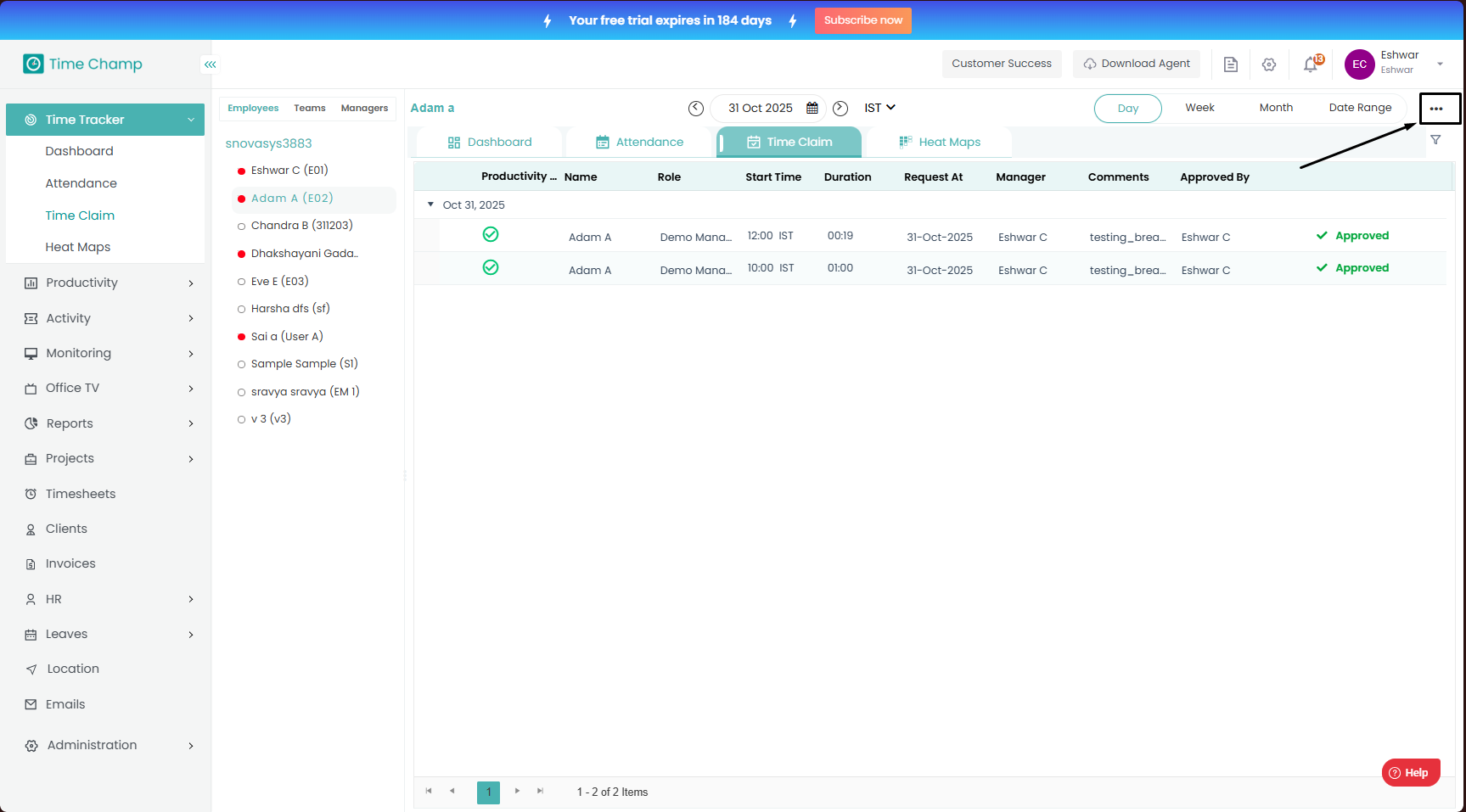Click the Download Agent button
Image resolution: width=1466 pixels, height=812 pixels.
[x=1136, y=64]
